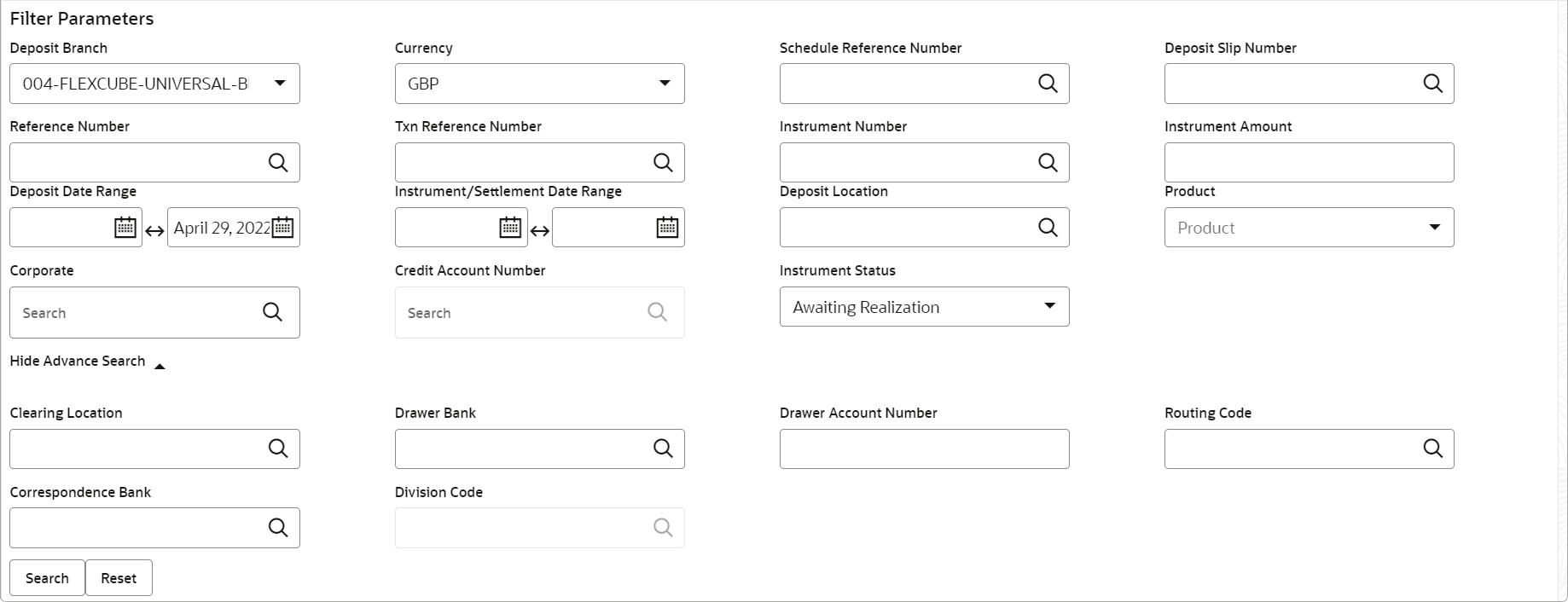Screen dimensions: 1568x602
Task: Click search icon in Deposit Location field
Action: click(x=1048, y=228)
